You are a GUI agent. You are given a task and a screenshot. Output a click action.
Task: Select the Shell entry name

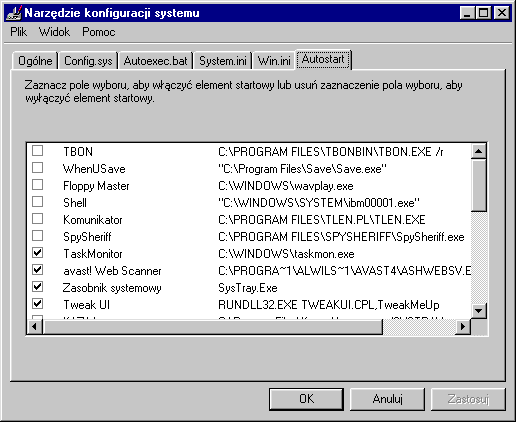(75, 203)
